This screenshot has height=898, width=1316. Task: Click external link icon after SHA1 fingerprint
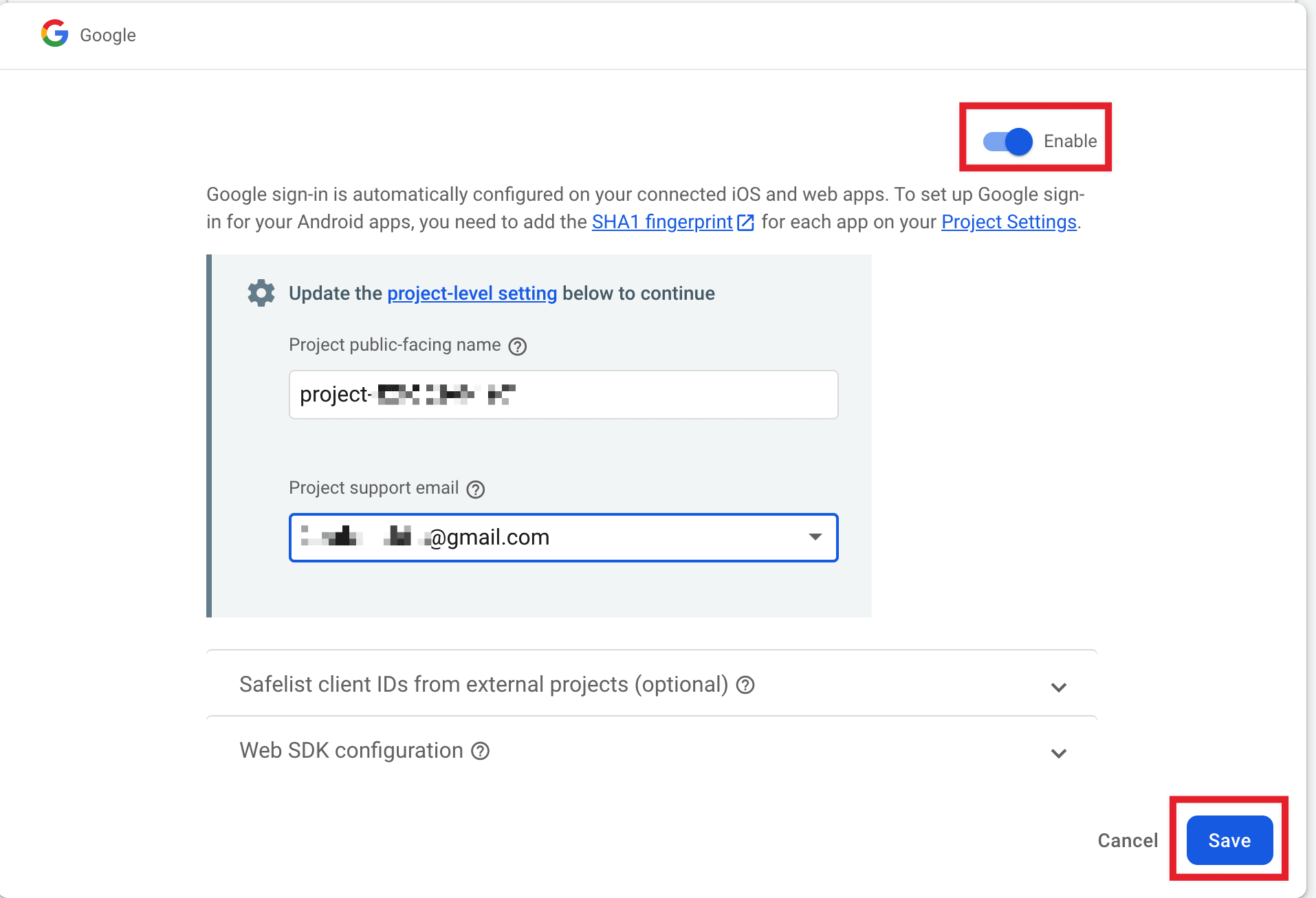[x=745, y=222]
